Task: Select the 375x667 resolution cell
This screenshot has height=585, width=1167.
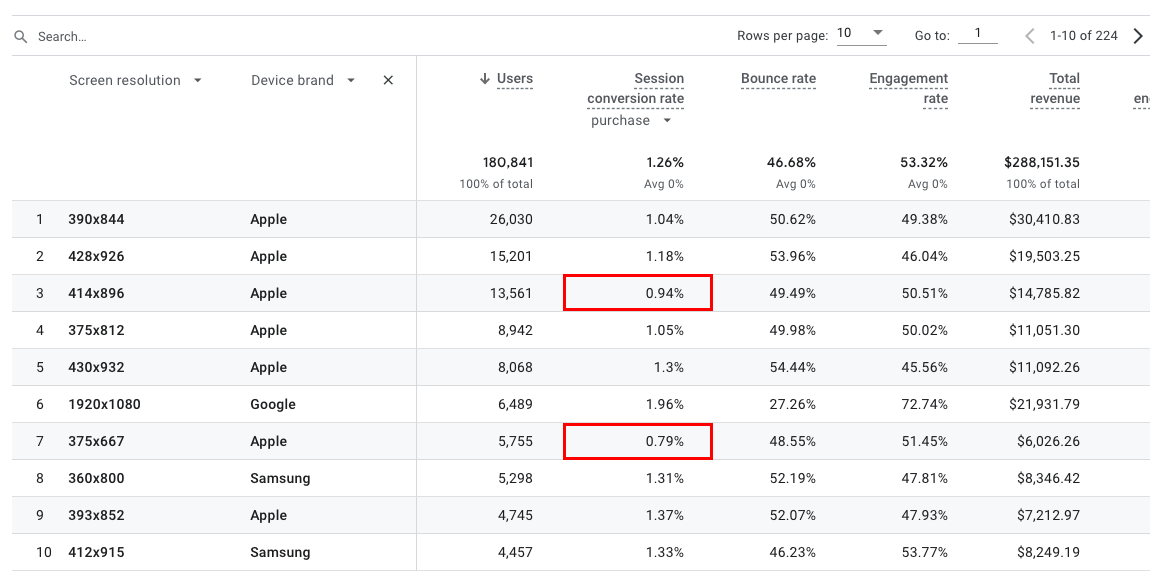Action: point(96,441)
